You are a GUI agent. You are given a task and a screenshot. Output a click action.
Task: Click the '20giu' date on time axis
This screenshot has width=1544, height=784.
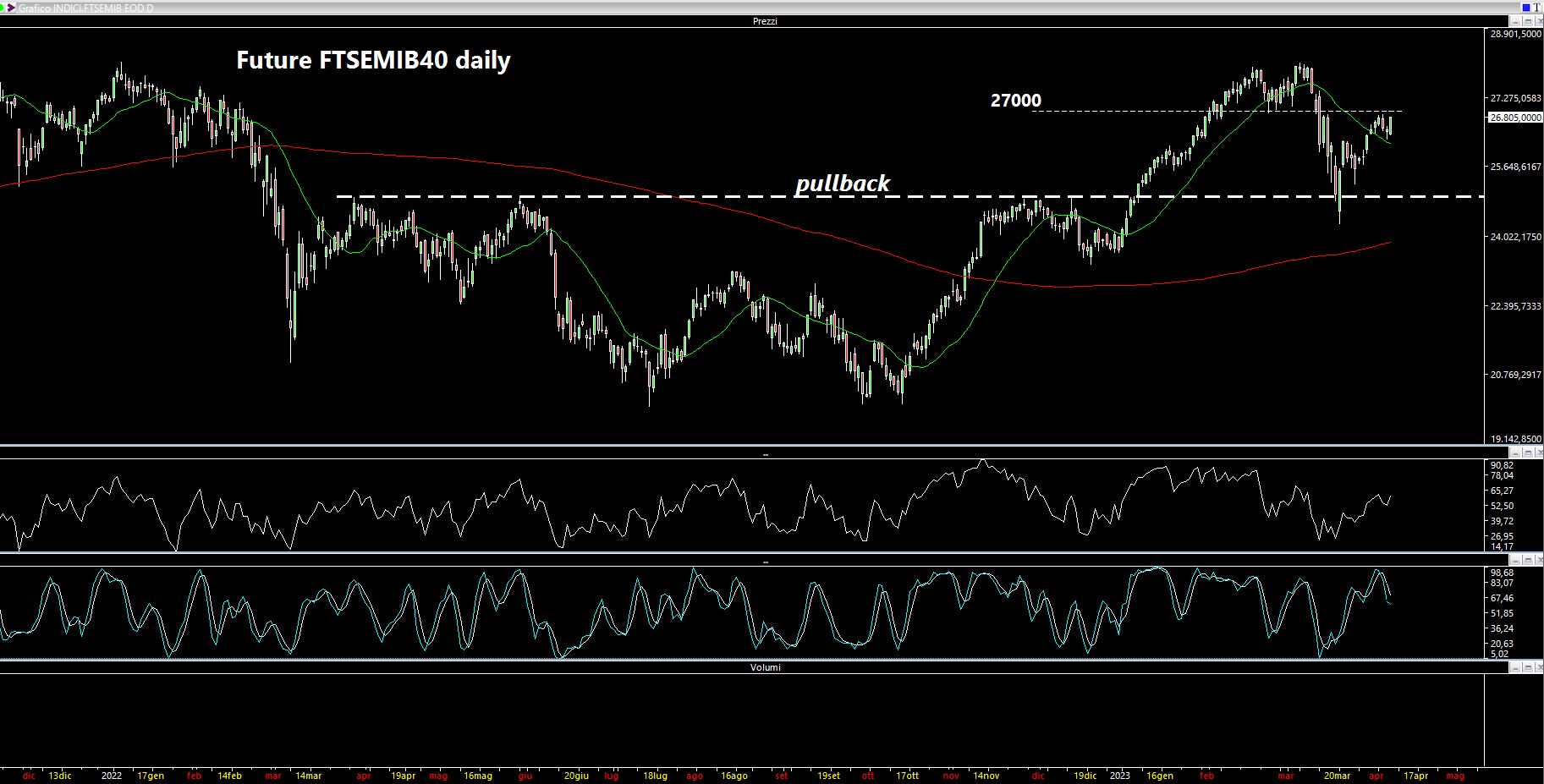tap(576, 776)
